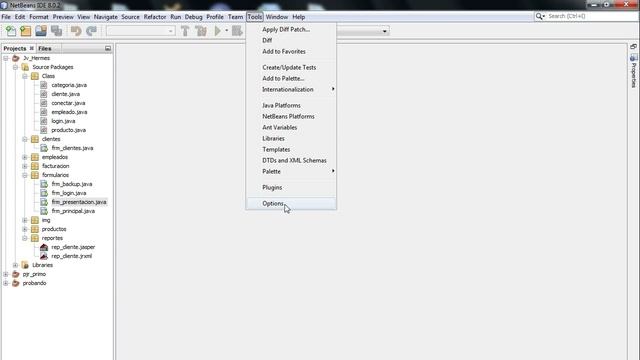Viewport: 640px width, 360px height.
Task: Click the Debug Project toolbar icon
Action: (237, 31)
